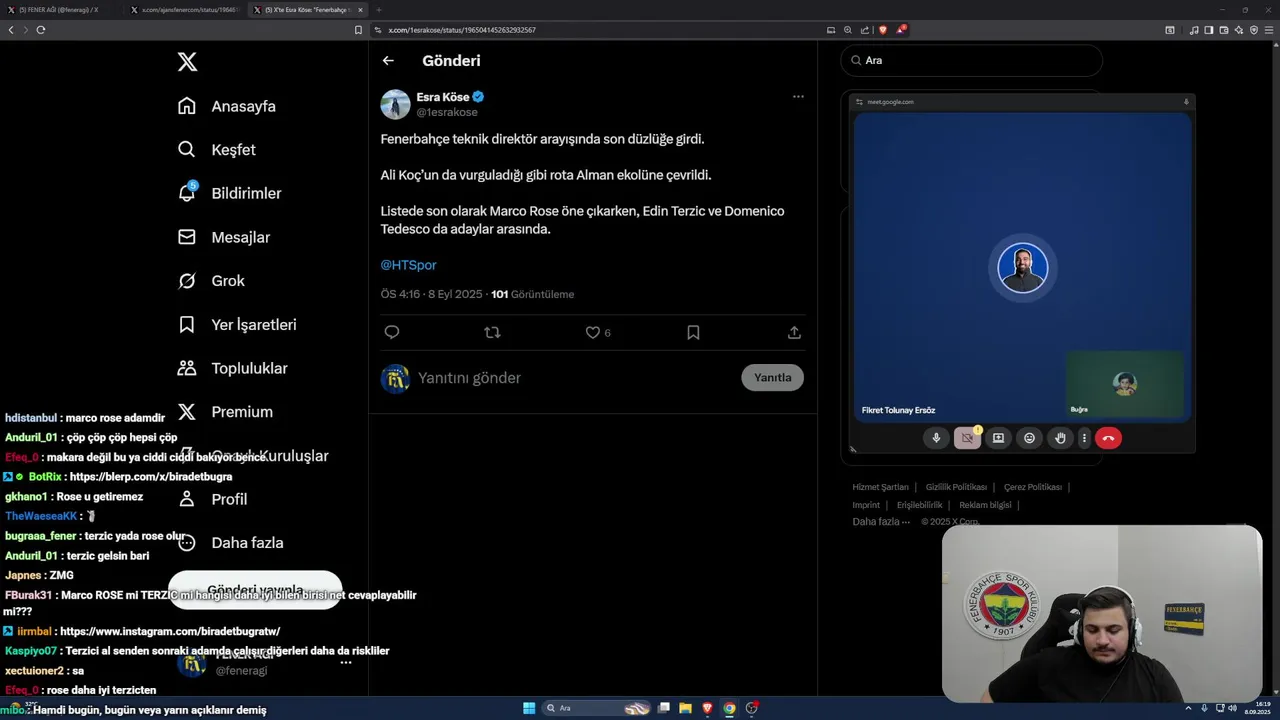Click the Yanıtla reply button

click(x=772, y=377)
